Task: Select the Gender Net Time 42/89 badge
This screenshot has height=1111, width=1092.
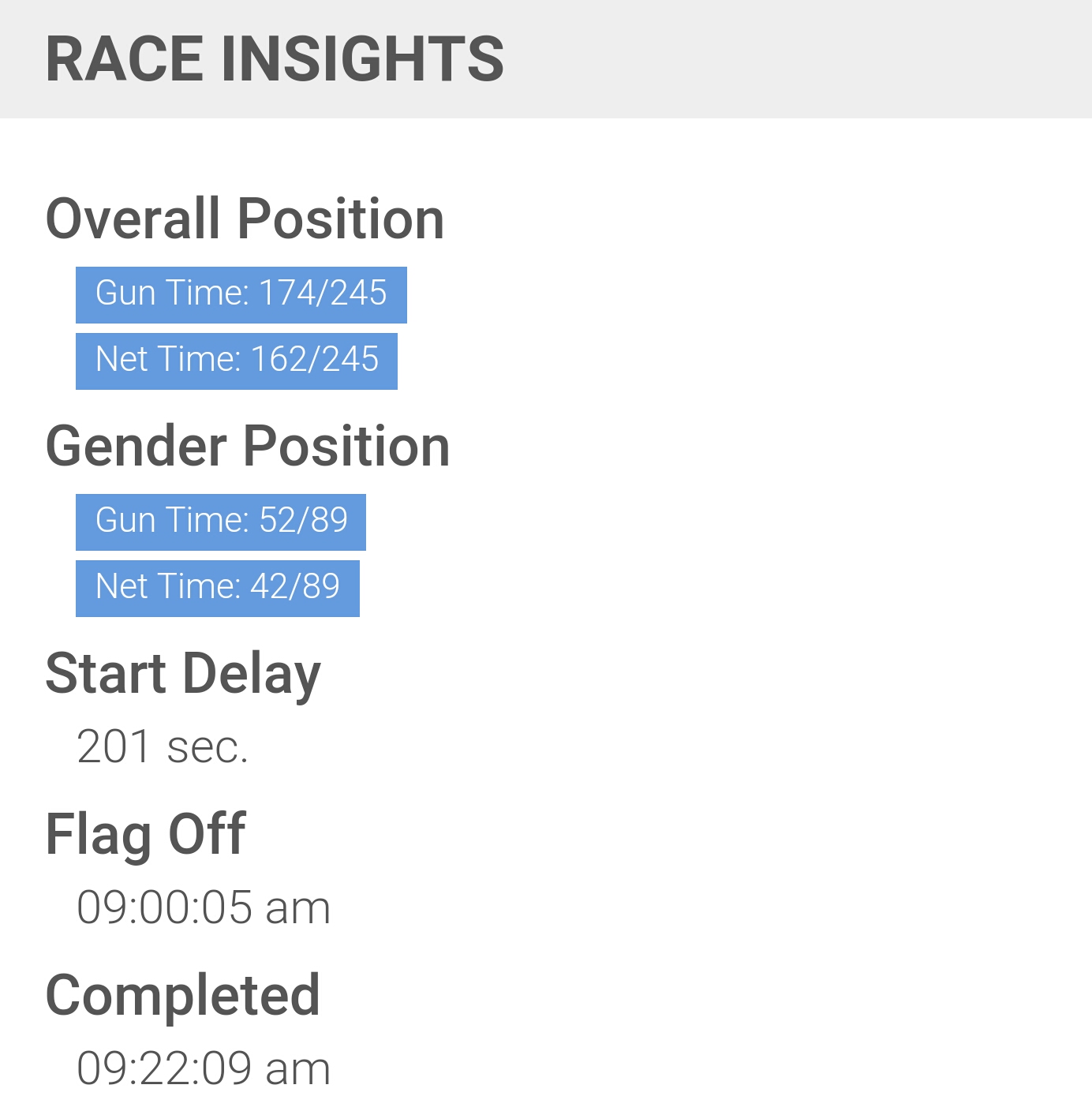Action: [x=218, y=589]
